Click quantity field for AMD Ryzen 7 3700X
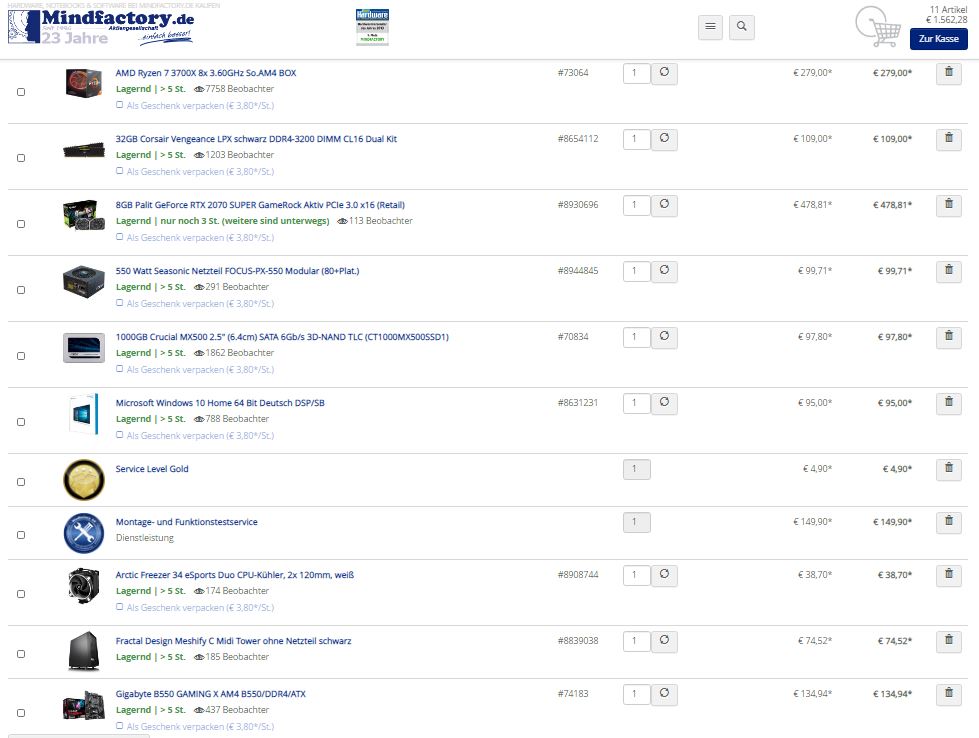 point(637,73)
